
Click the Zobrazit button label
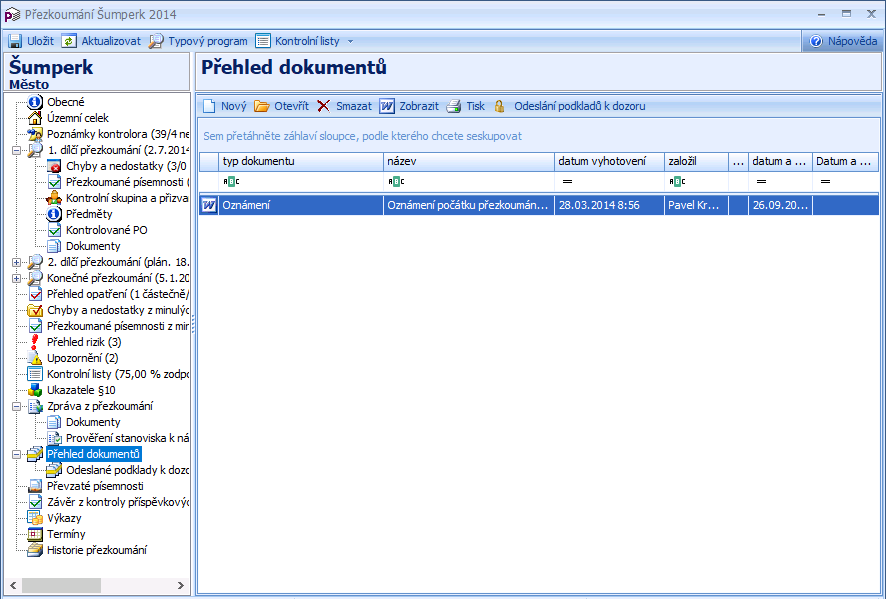click(419, 106)
